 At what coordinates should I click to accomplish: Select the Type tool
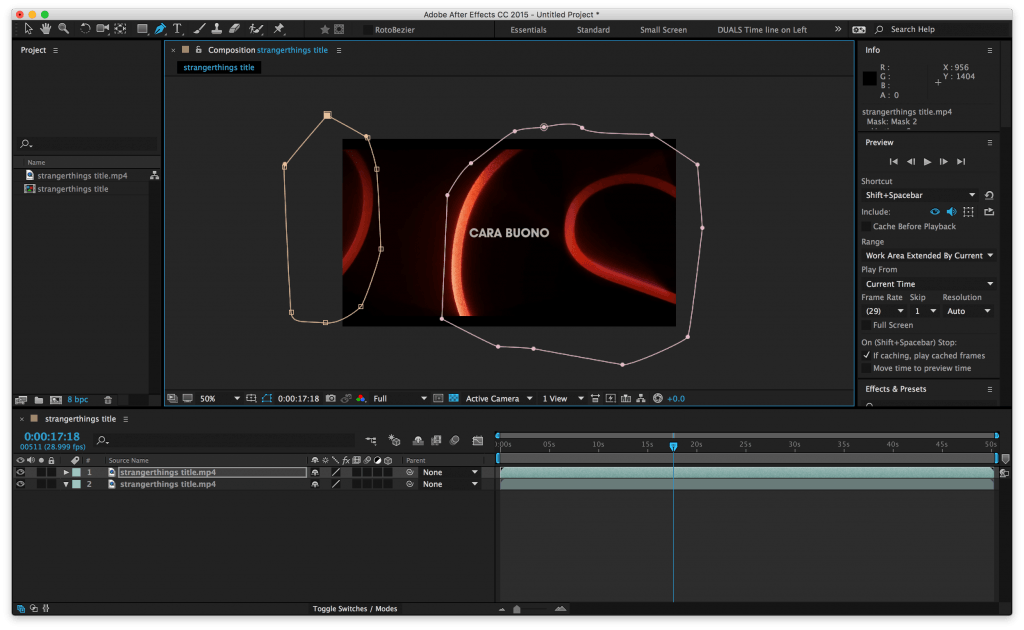point(177,29)
